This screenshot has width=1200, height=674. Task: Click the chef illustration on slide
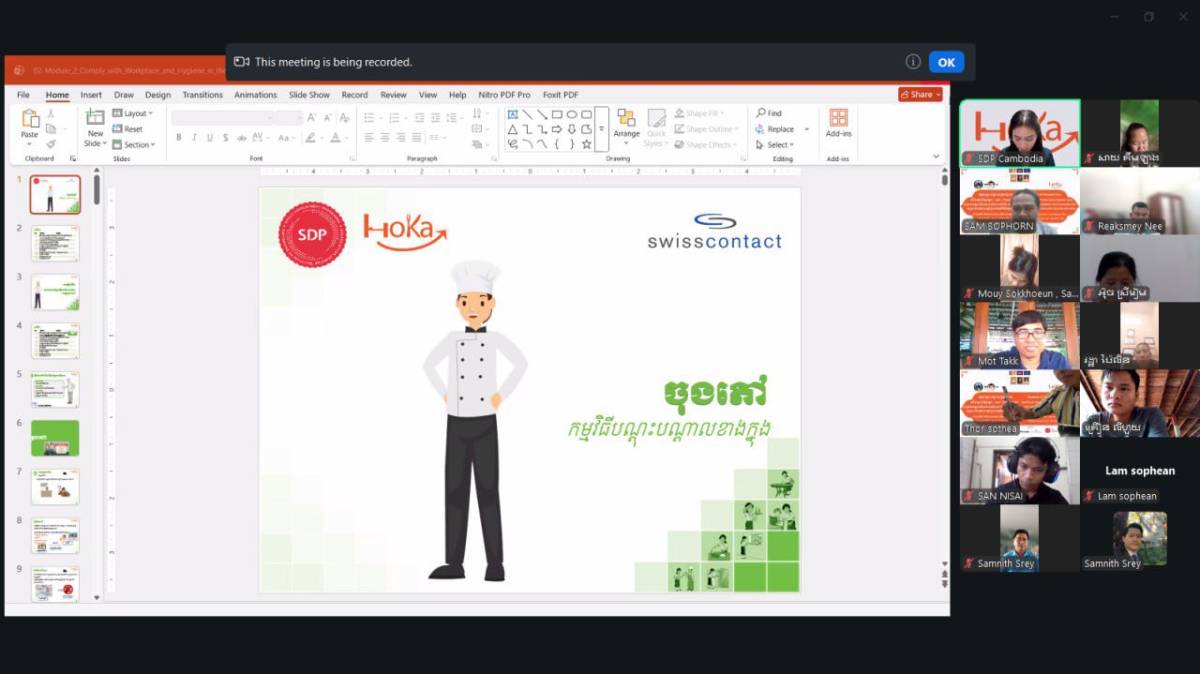pos(474,420)
